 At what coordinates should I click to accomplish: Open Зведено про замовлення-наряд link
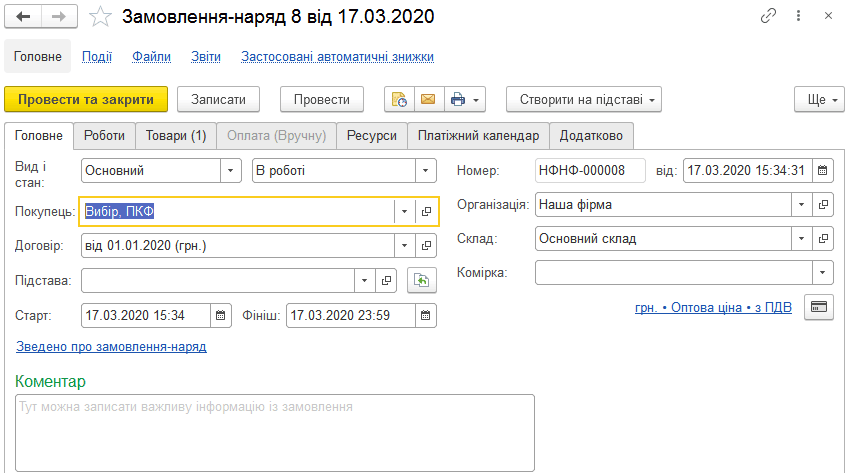(111, 347)
